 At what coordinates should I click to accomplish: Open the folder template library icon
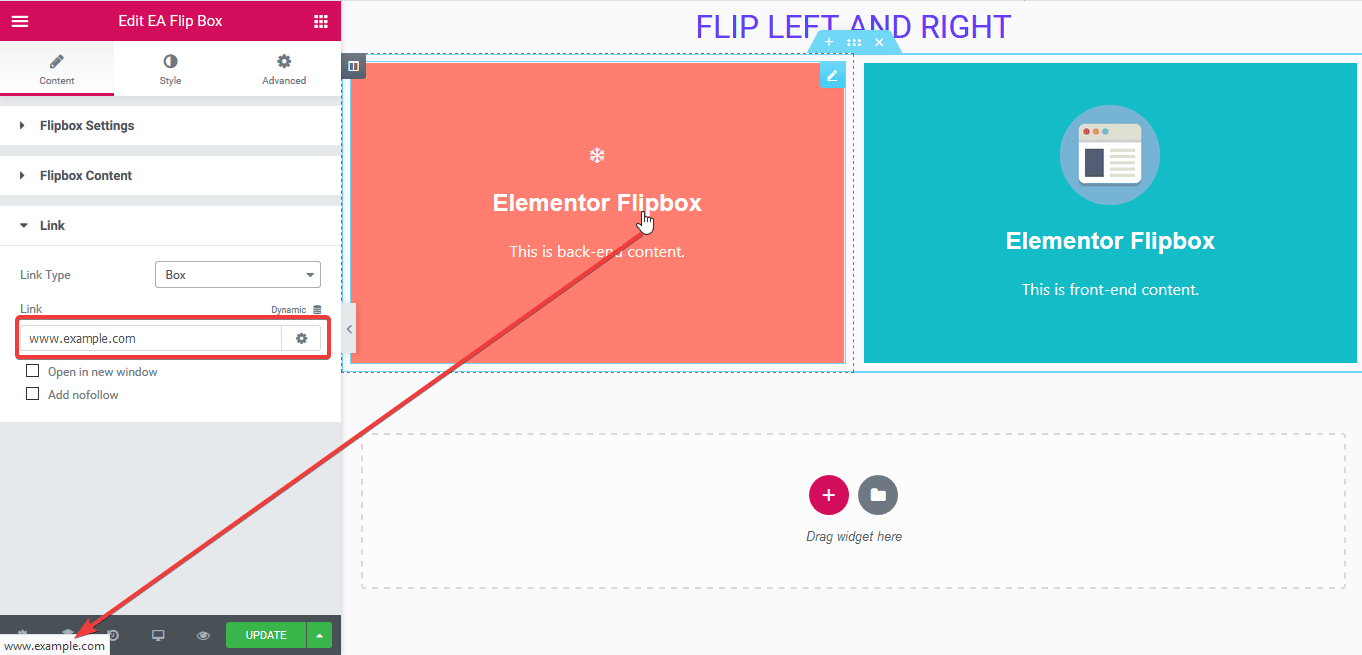(x=877, y=494)
